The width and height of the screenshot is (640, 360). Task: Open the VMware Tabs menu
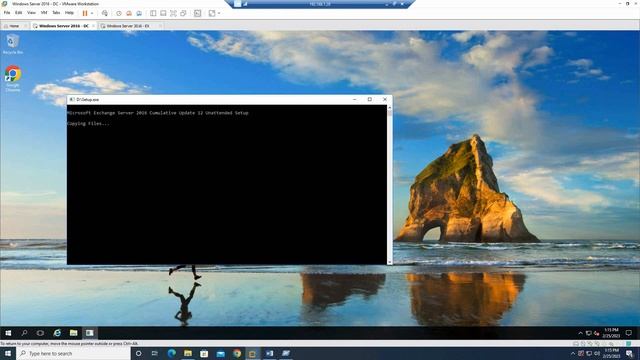click(x=56, y=13)
